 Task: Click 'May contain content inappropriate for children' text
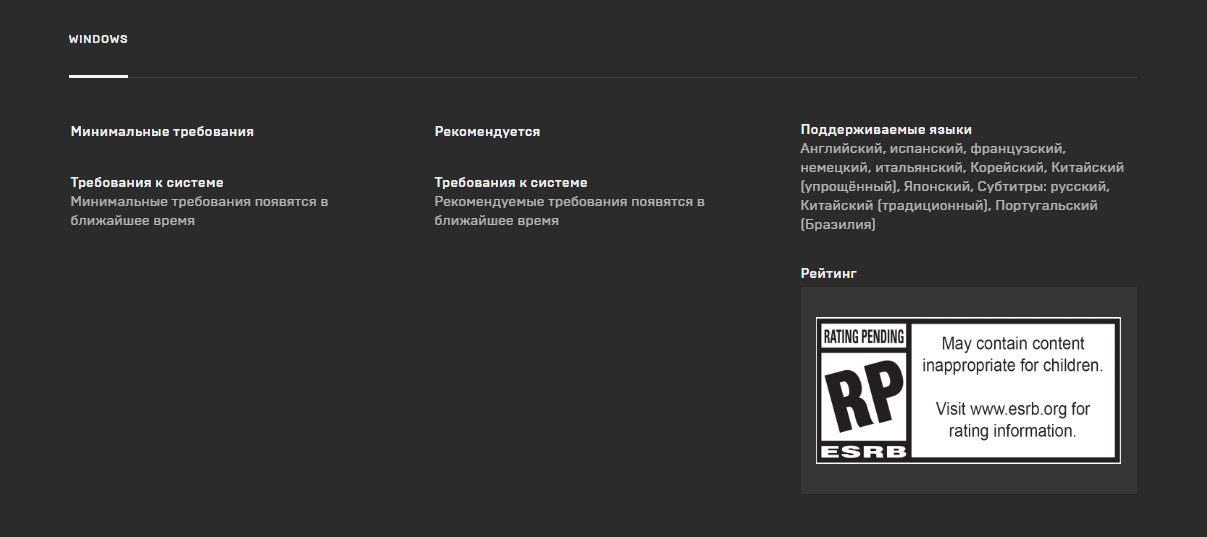click(1012, 354)
